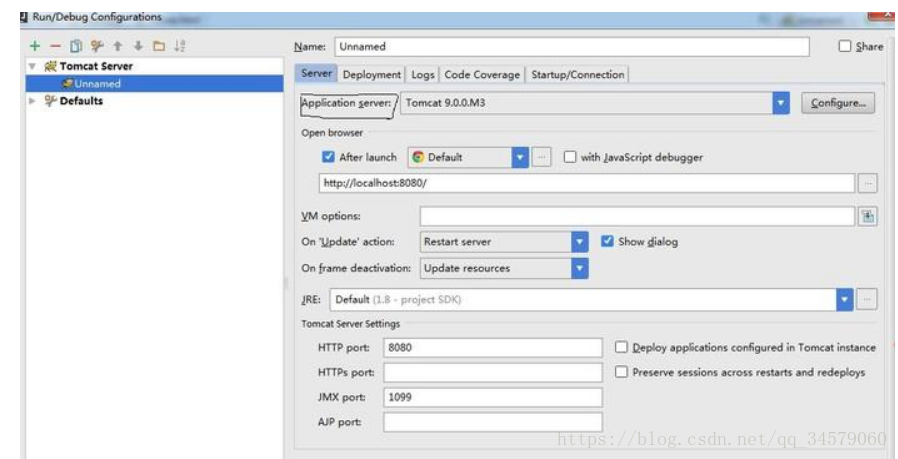Viewport: 898px width, 459px height.
Task: Switch to the Code Coverage tab
Action: click(482, 74)
